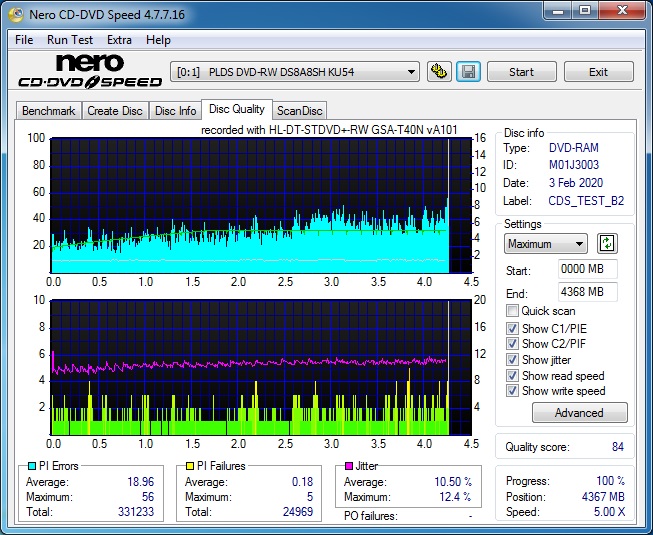The height and width of the screenshot is (535, 653).
Task: Click the green refresh settings icon
Action: point(607,244)
